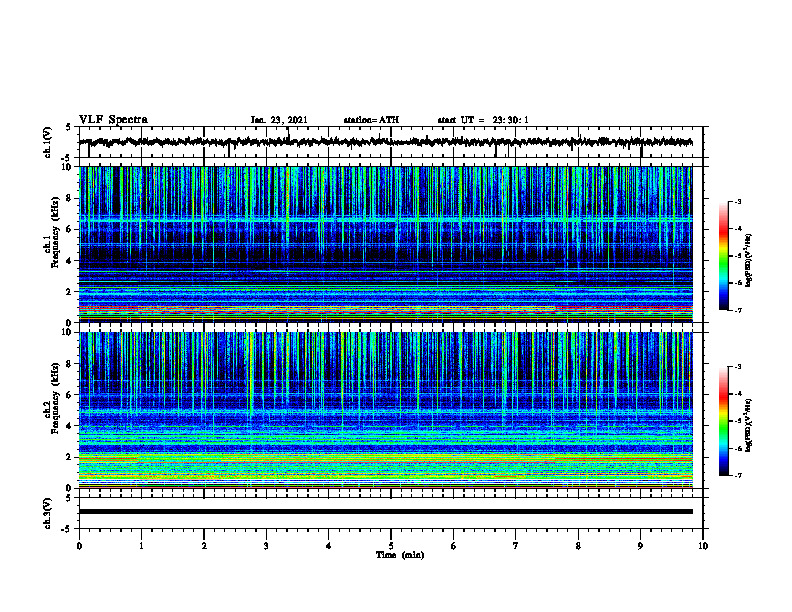
Task: Click the Time (min) axis label
Action: tap(400, 555)
